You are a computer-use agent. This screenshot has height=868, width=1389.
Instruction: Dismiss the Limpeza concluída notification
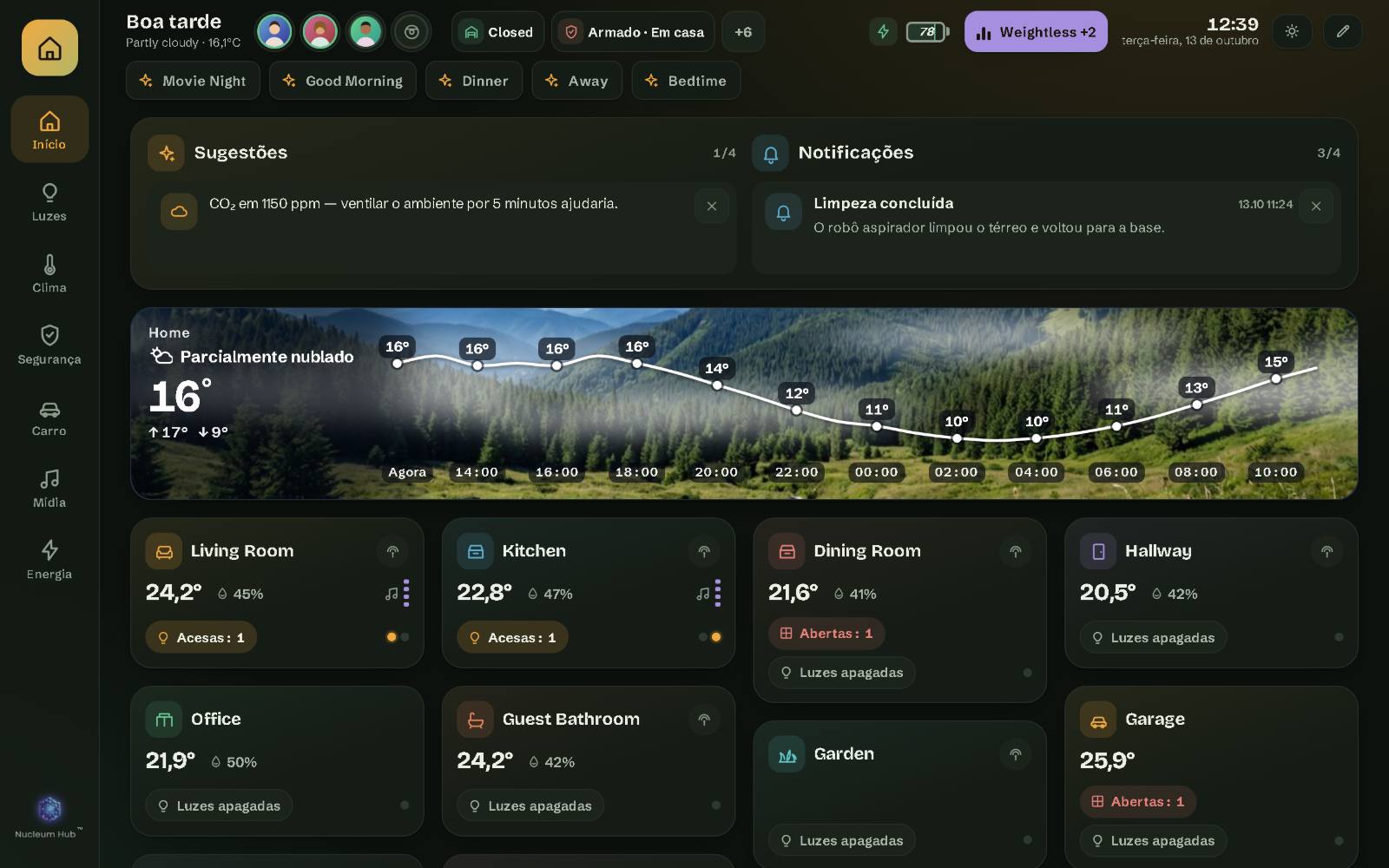coord(1316,207)
